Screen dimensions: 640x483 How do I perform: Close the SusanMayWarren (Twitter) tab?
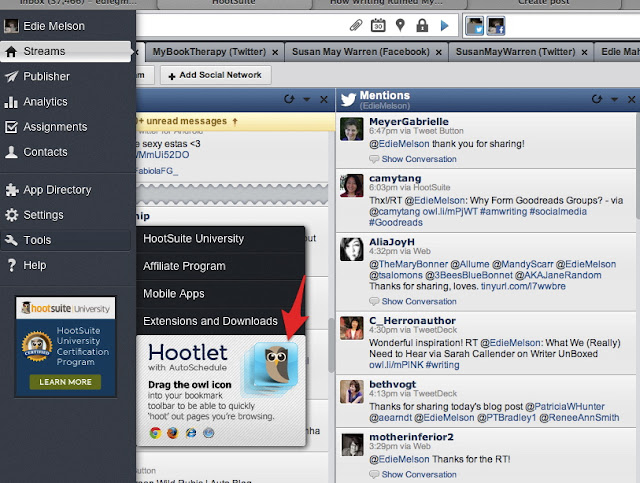(584, 53)
